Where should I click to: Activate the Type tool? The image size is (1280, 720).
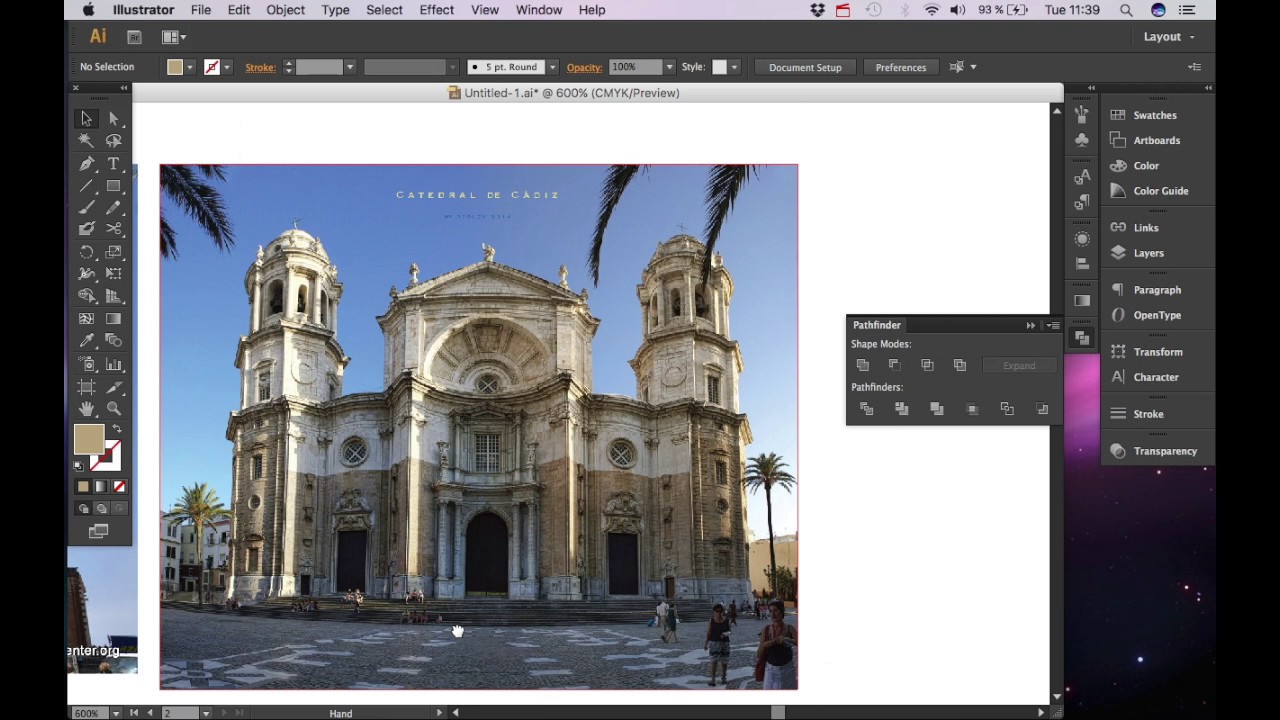(114, 164)
